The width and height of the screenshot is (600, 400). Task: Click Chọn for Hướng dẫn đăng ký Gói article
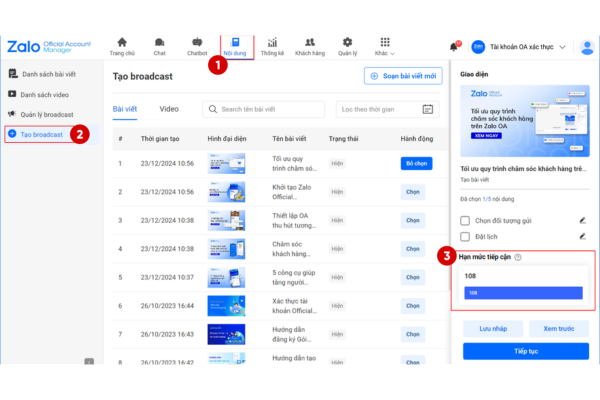(412, 334)
